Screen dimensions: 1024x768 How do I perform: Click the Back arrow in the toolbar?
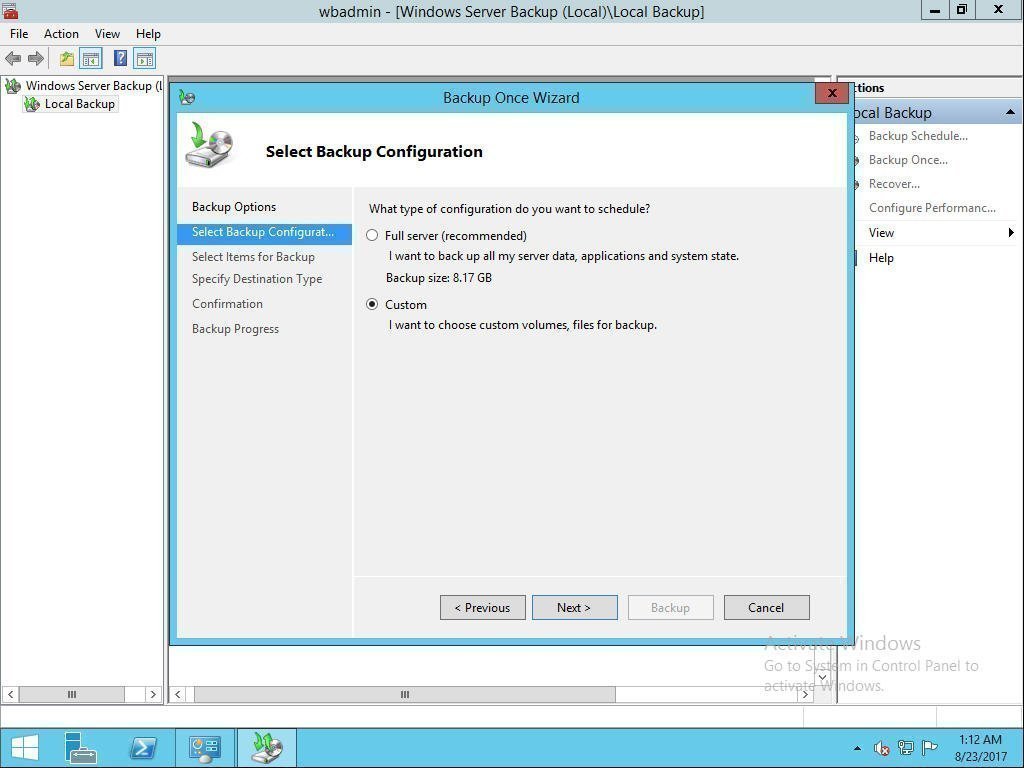tap(13, 59)
